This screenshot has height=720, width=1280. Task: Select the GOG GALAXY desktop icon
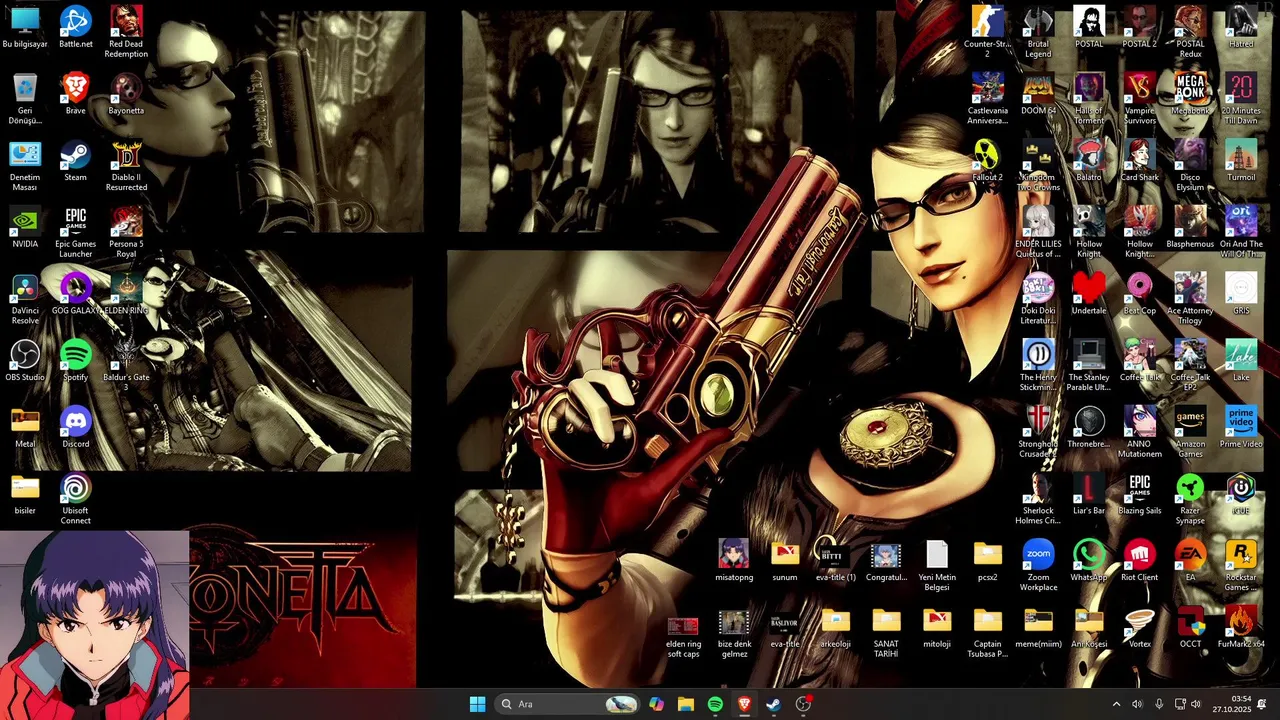[x=75, y=295]
